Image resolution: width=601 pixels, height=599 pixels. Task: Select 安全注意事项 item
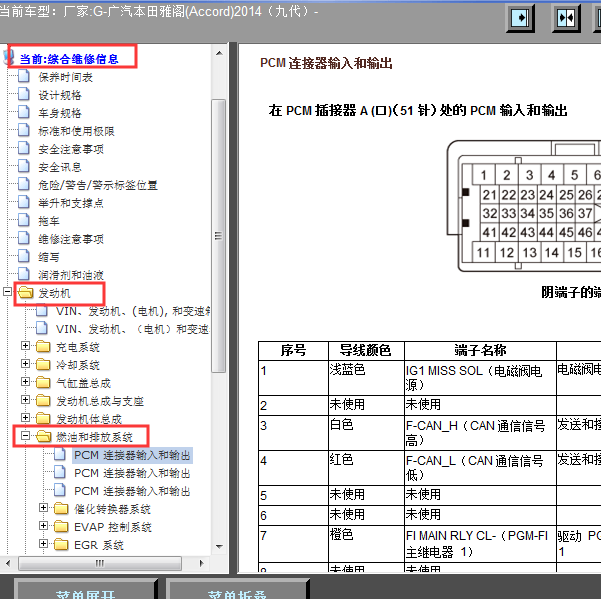[71, 149]
